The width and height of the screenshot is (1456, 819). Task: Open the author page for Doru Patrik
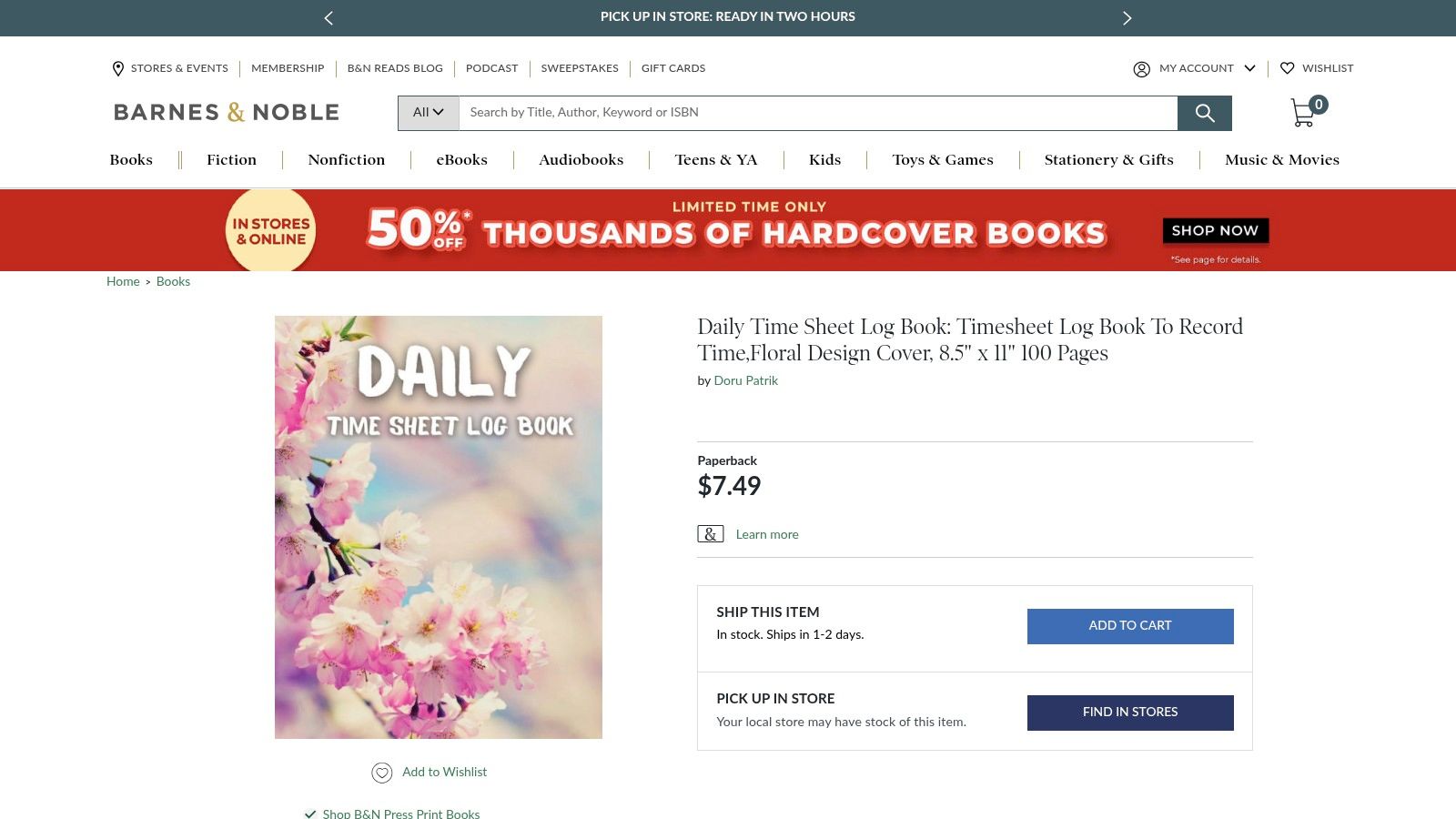click(745, 380)
